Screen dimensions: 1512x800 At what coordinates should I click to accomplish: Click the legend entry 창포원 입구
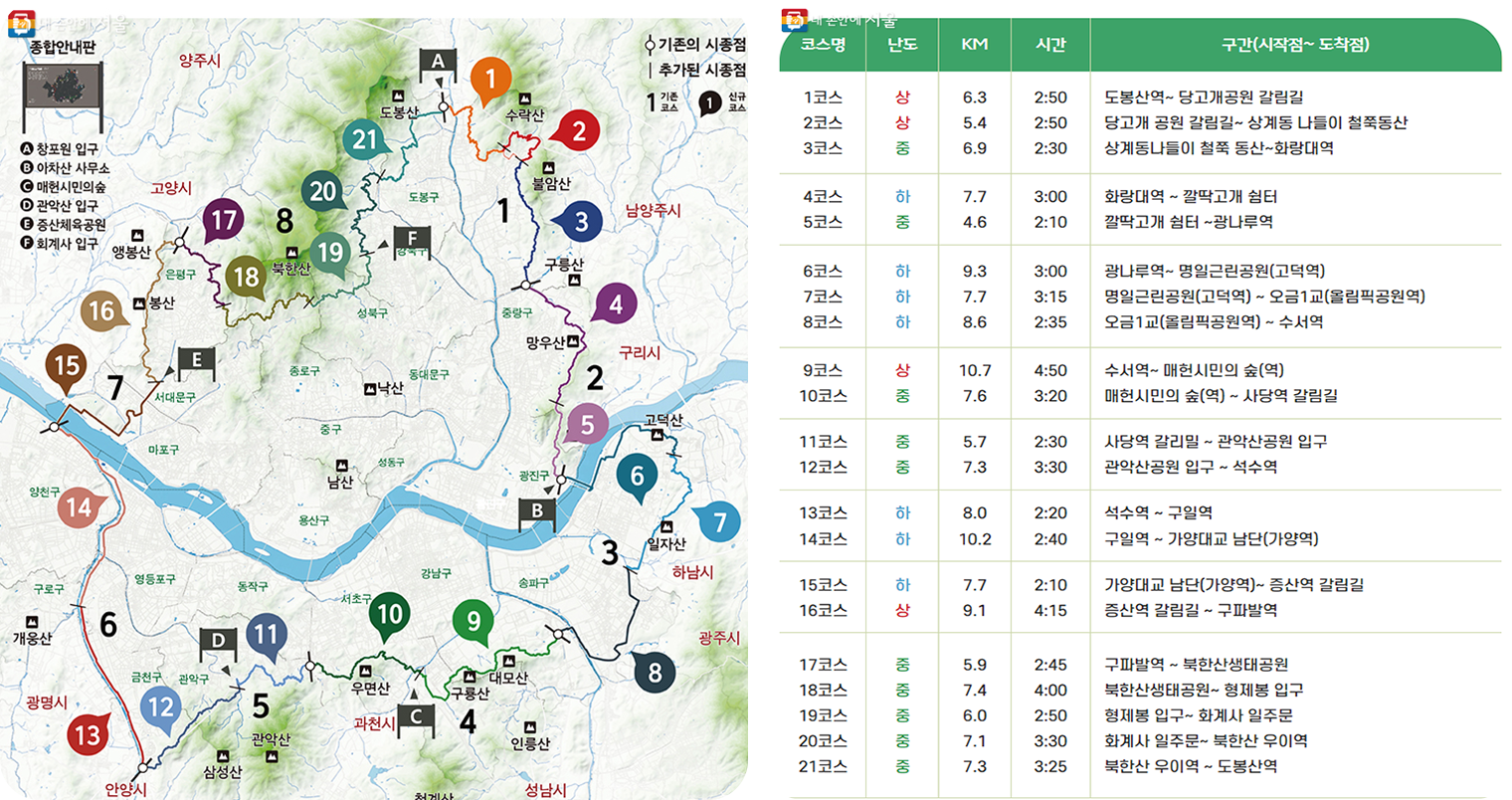point(67,149)
